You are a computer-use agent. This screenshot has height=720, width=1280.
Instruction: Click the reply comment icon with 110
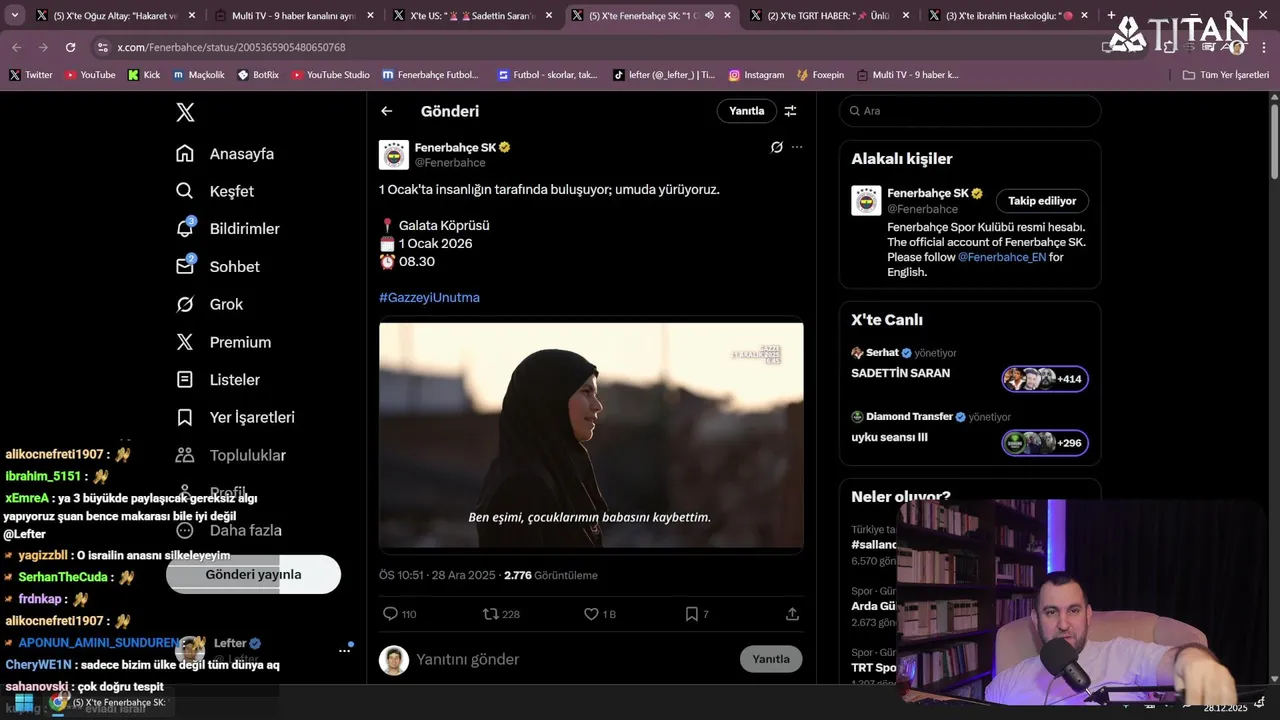click(x=390, y=614)
